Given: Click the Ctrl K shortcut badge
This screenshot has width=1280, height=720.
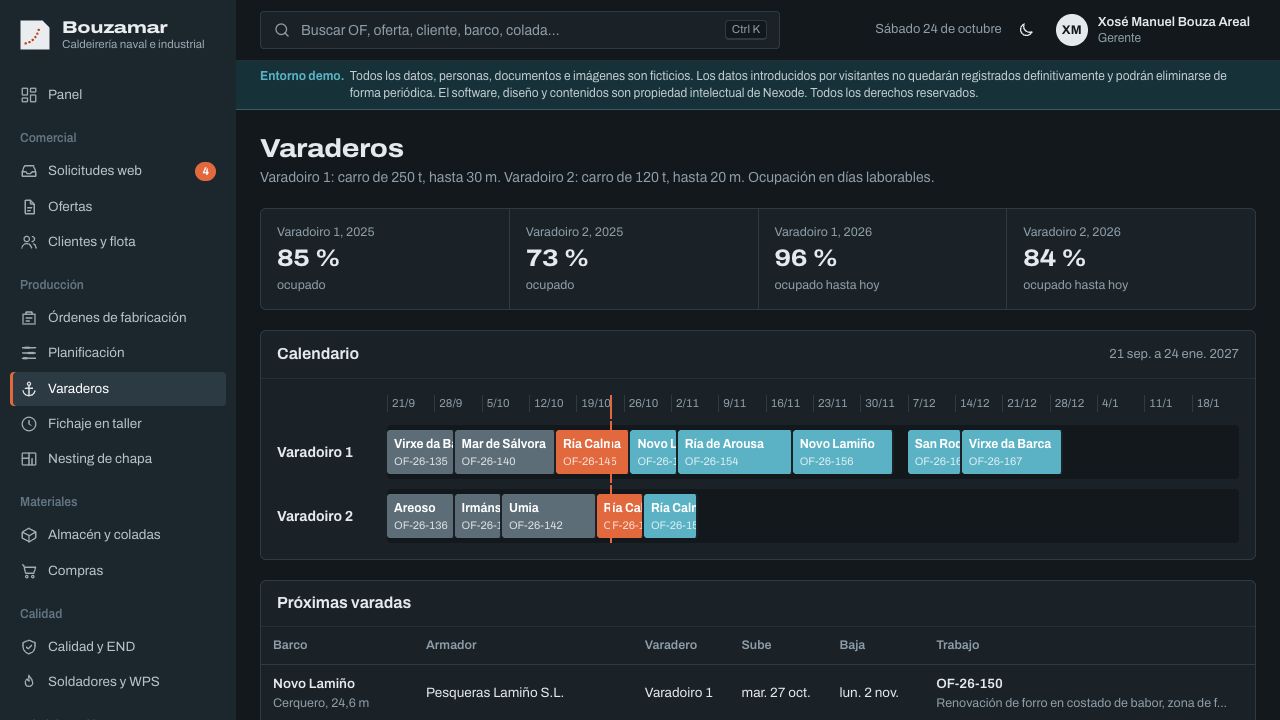Looking at the screenshot, I should [746, 30].
